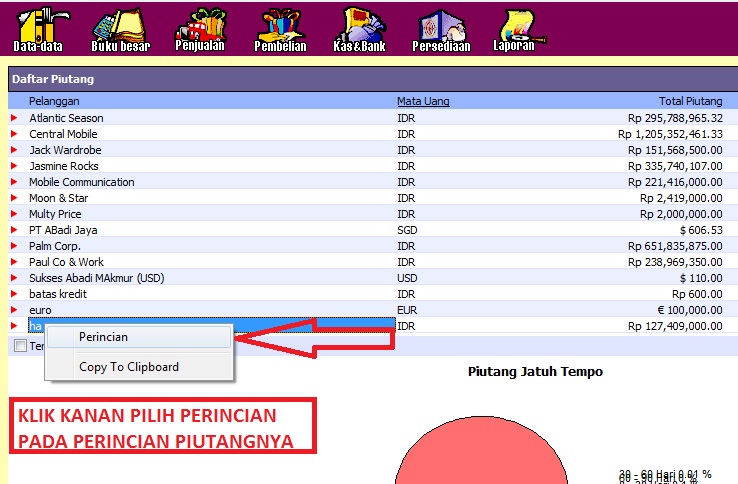Click the Pelanggan column header
Viewport: 738px width, 484px height.
[x=54, y=101]
